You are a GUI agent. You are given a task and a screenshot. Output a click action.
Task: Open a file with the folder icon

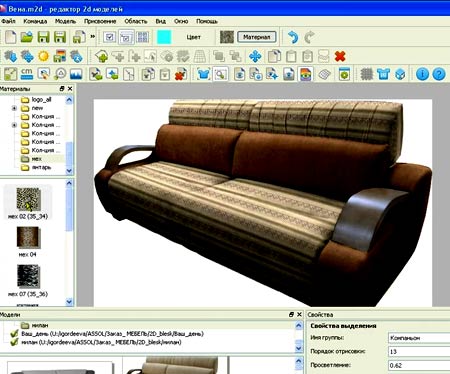click(x=27, y=37)
